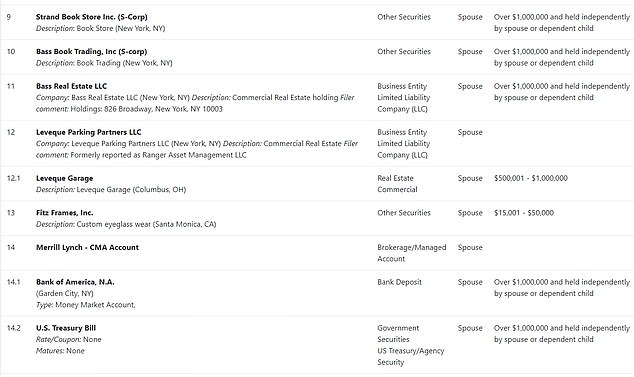Viewport: 634px width, 377px height.
Task: Select Government Securities US Treasury/Agency Security cell
Action: tap(411, 345)
